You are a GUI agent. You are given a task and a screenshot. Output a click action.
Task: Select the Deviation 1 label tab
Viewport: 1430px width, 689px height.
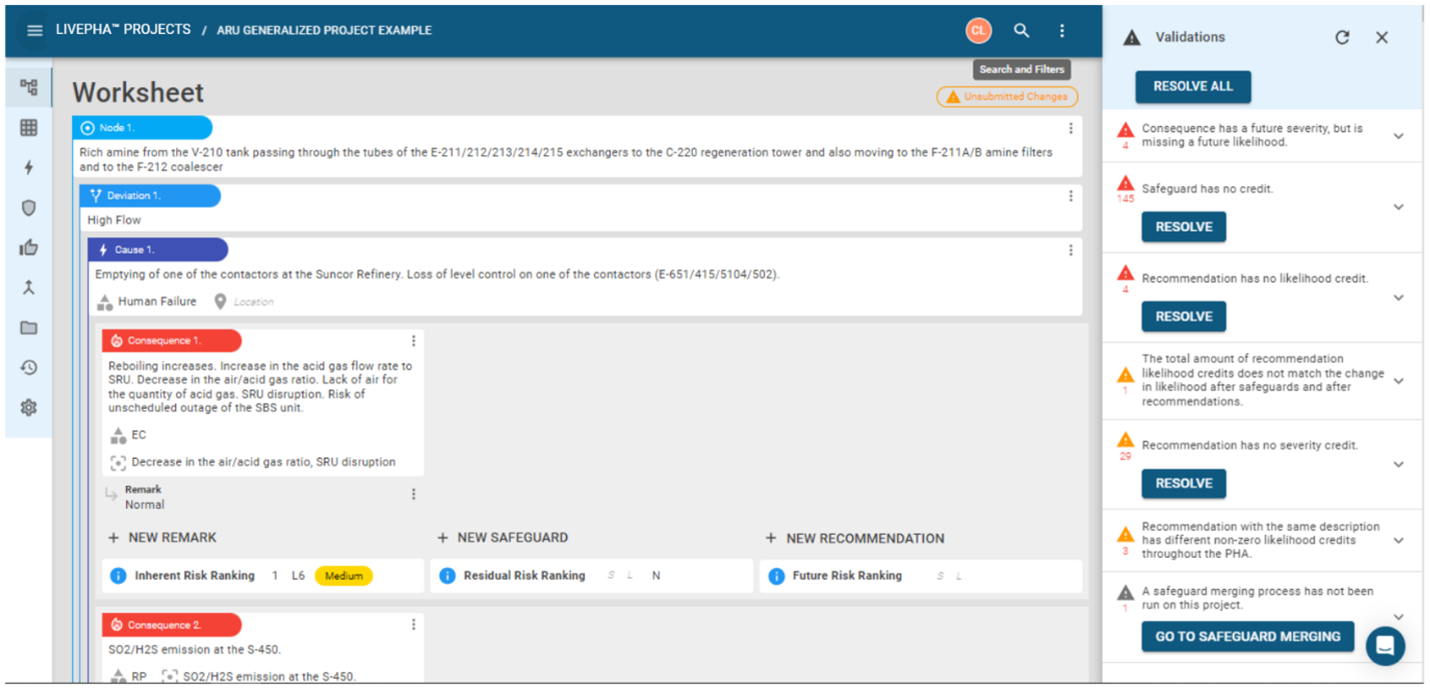click(150, 196)
